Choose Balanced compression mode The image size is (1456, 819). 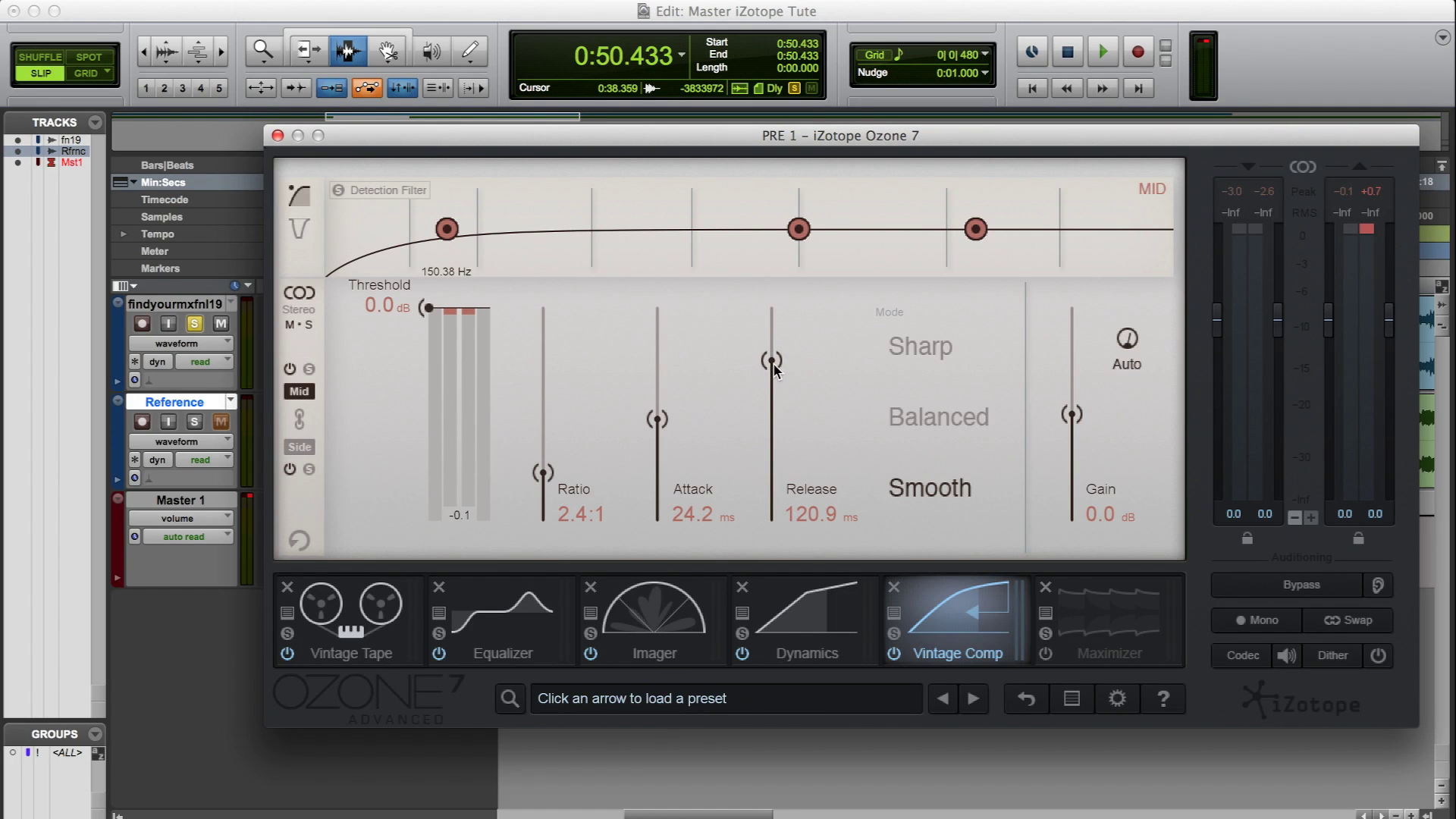pyautogui.click(x=939, y=417)
